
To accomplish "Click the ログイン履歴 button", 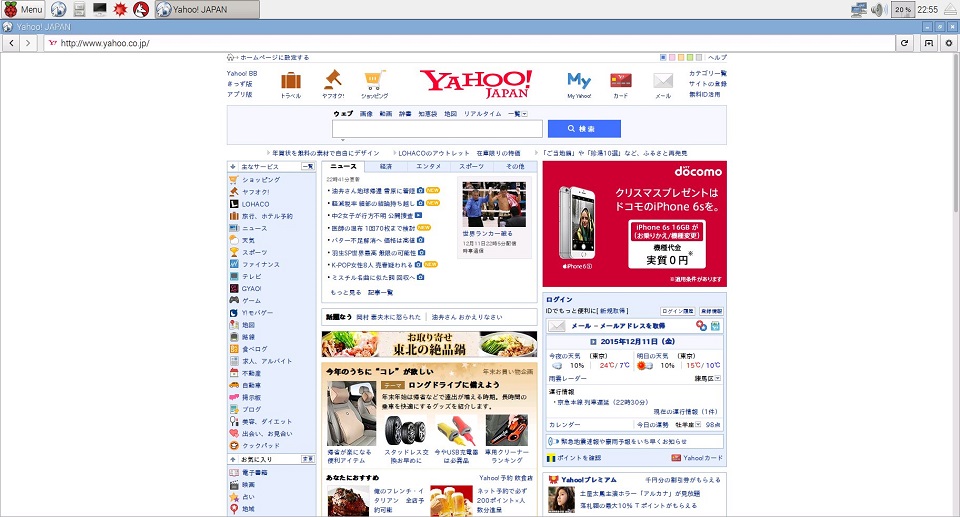I will [677, 311].
